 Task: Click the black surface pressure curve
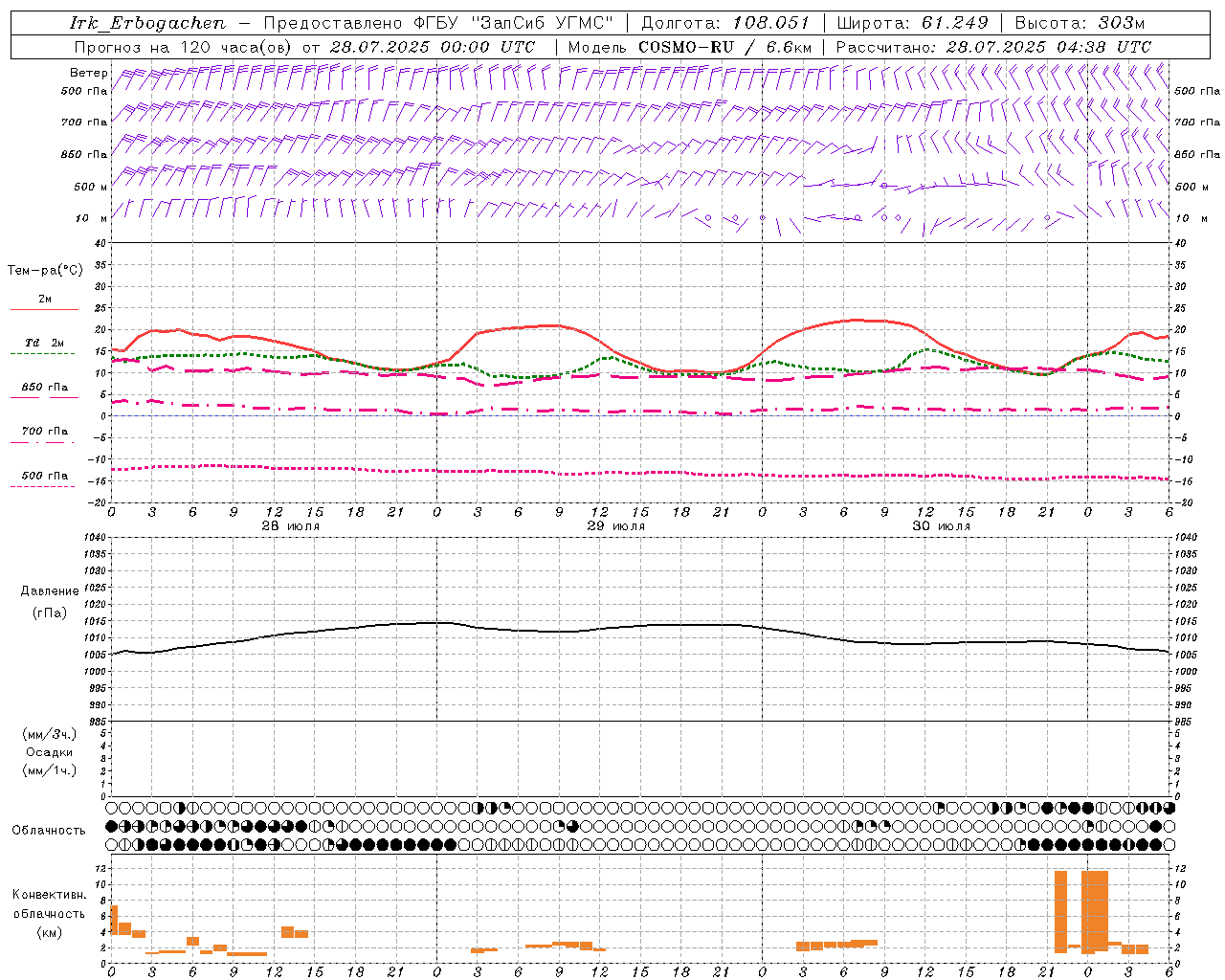click(639, 627)
